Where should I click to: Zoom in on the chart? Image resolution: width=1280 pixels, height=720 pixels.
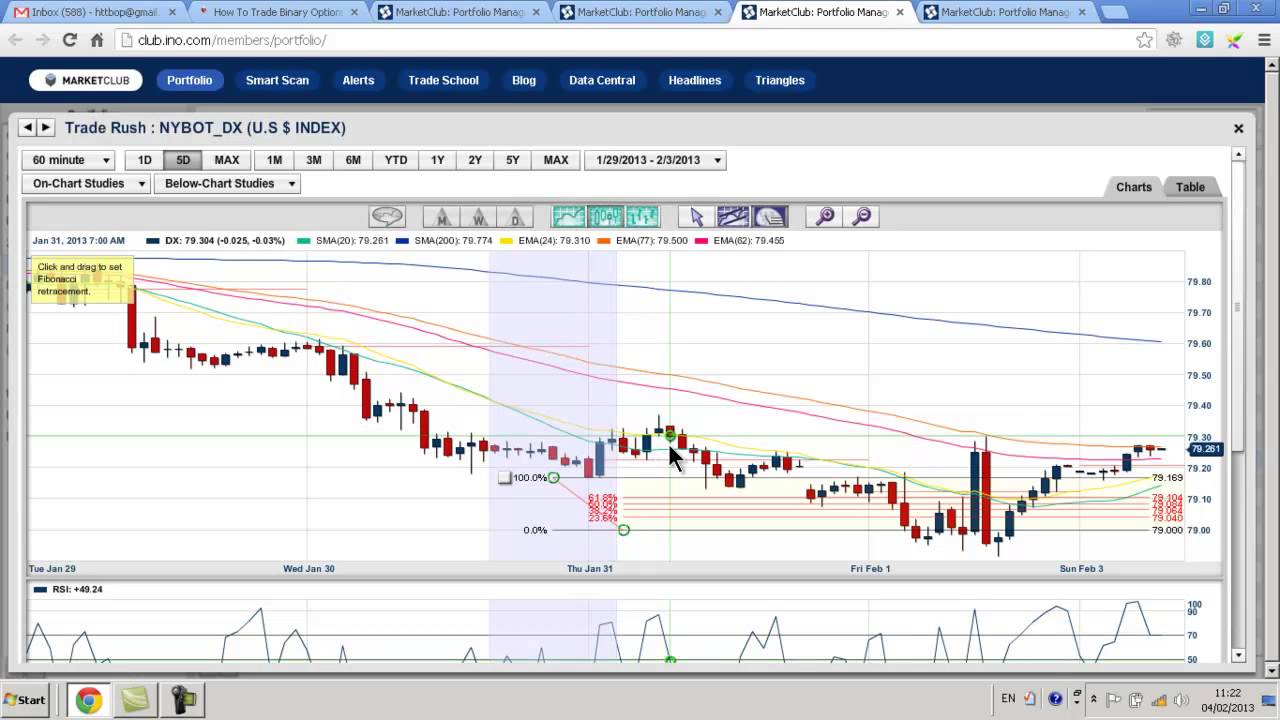pos(825,216)
